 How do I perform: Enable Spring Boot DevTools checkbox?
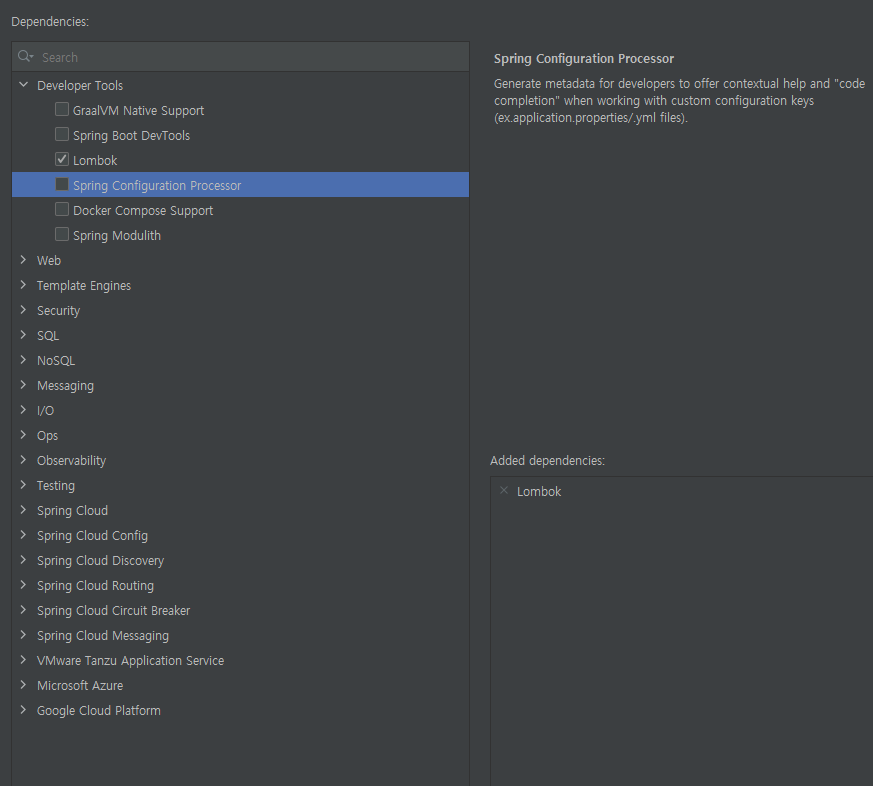point(62,134)
